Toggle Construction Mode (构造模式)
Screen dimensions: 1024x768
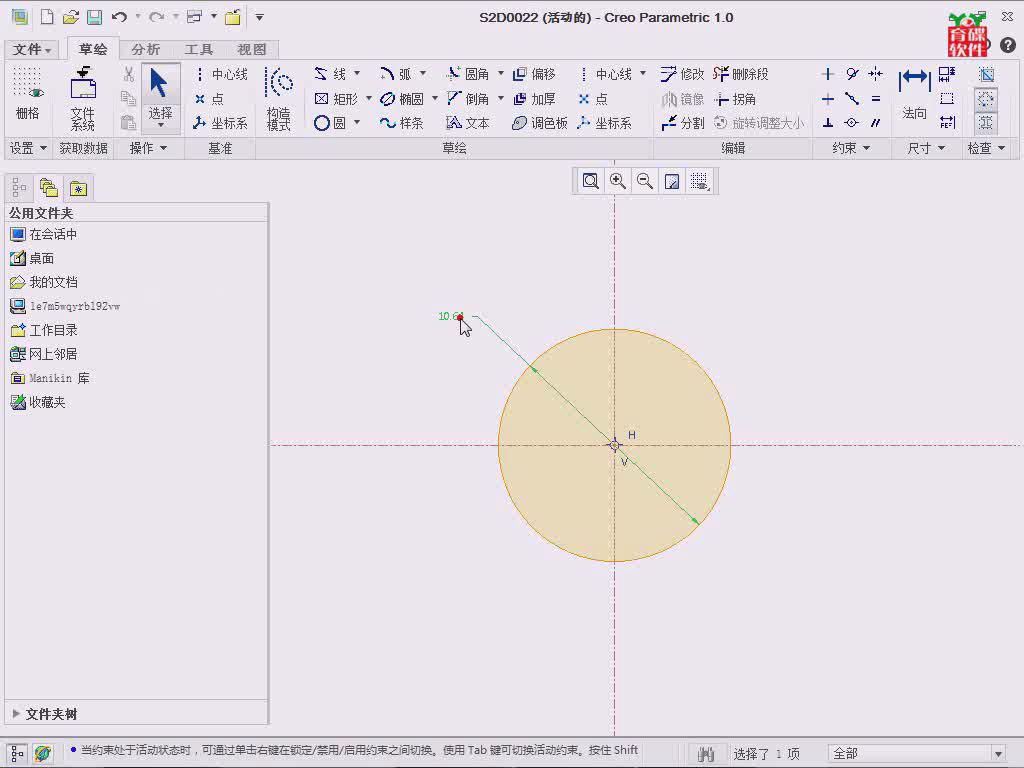point(279,98)
